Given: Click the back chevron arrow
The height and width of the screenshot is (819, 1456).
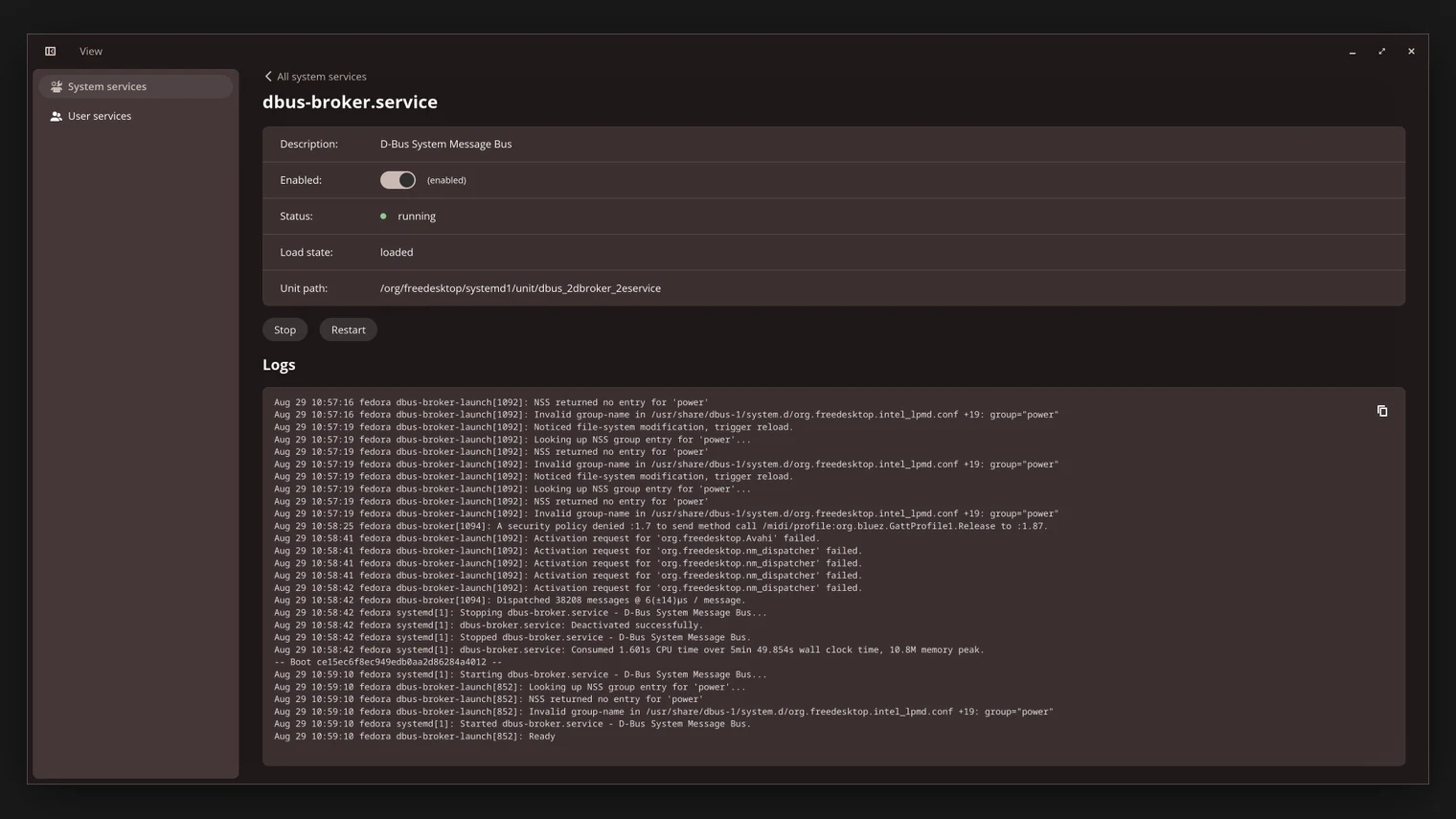Looking at the screenshot, I should click(x=268, y=77).
